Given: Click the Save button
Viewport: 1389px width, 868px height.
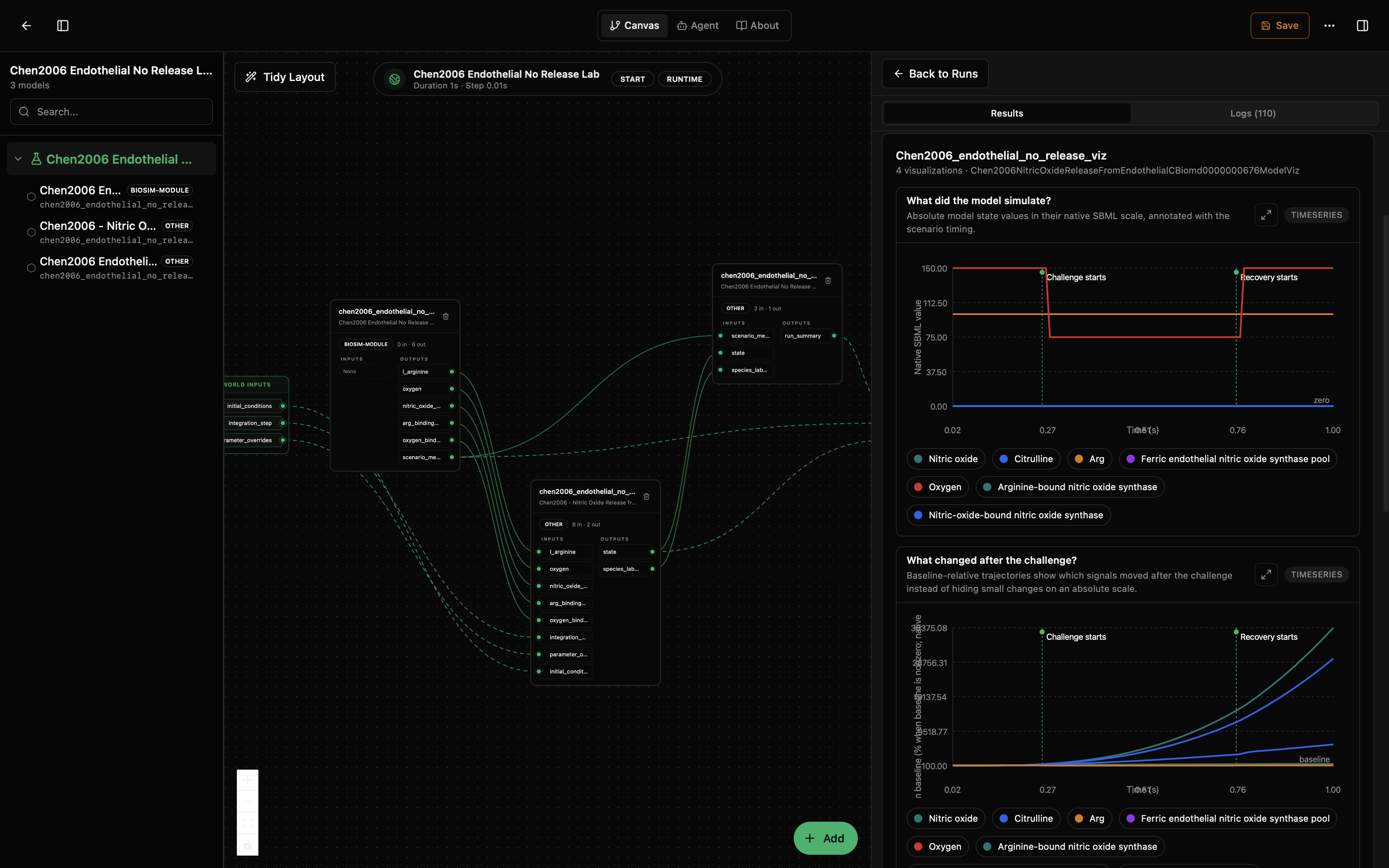Looking at the screenshot, I should (x=1279, y=25).
